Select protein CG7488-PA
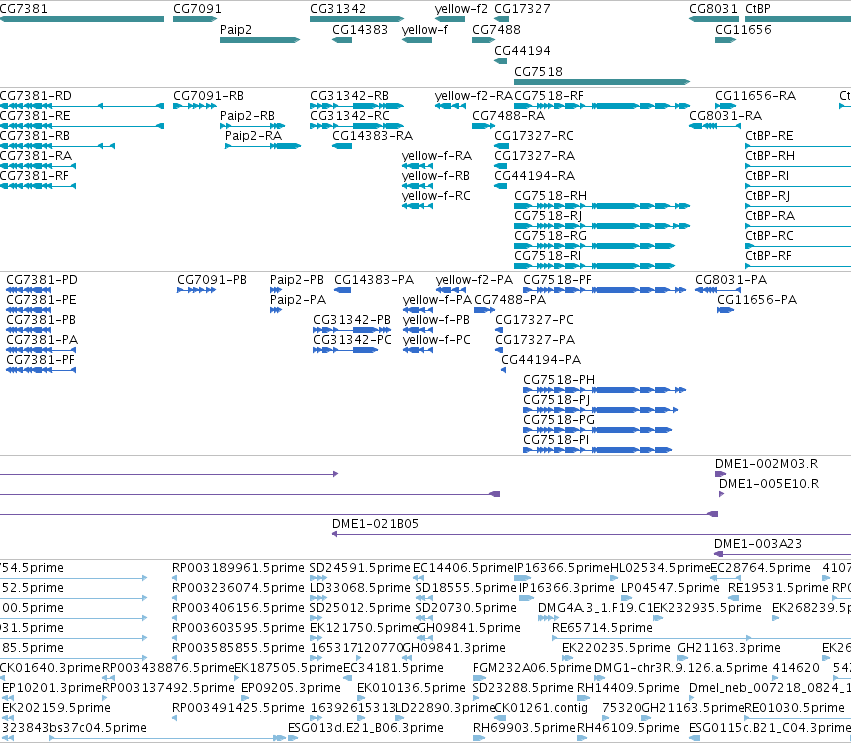The height and width of the screenshot is (743, 851). pyautogui.click(x=510, y=300)
